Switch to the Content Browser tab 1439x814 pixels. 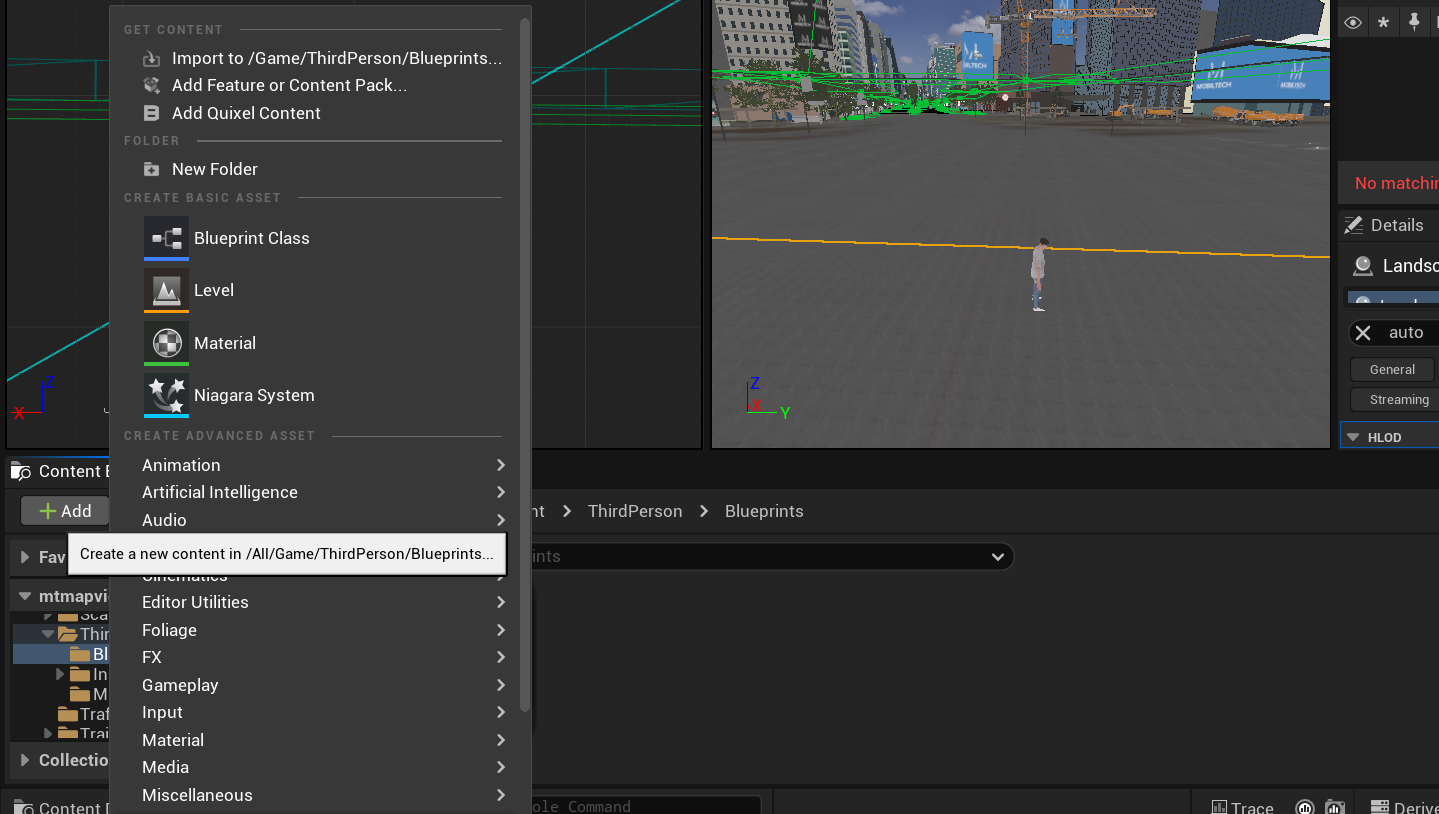[x=60, y=471]
